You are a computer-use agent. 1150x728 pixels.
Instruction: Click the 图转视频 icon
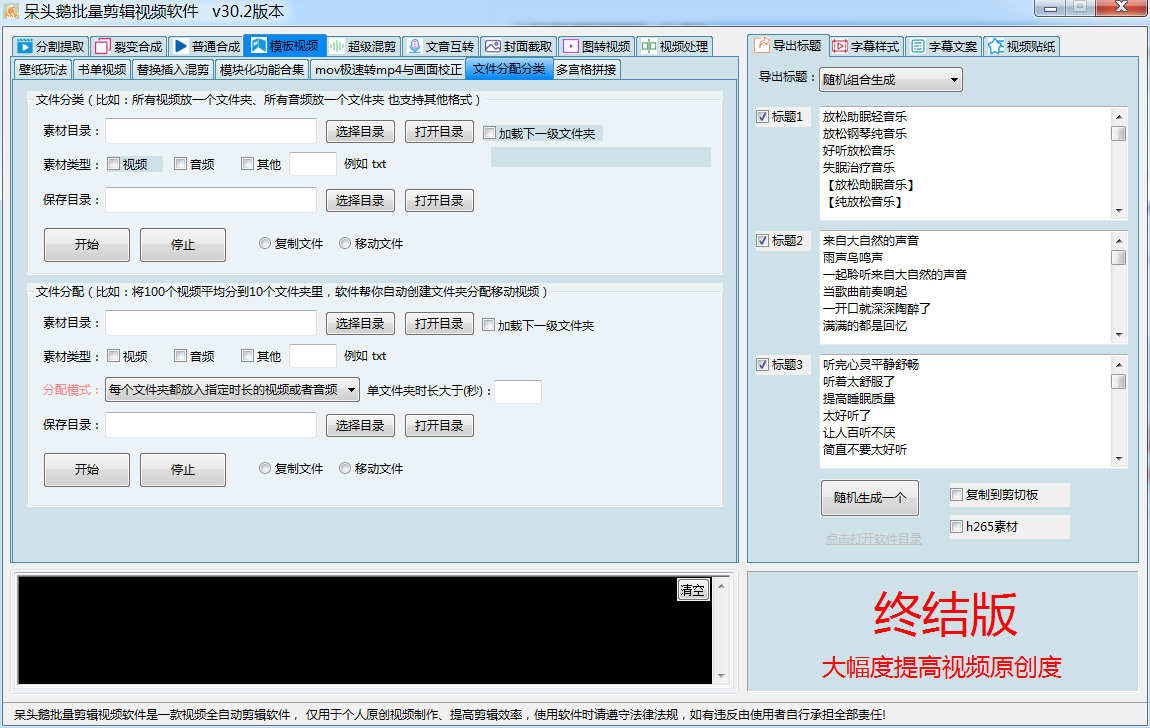(x=571, y=46)
